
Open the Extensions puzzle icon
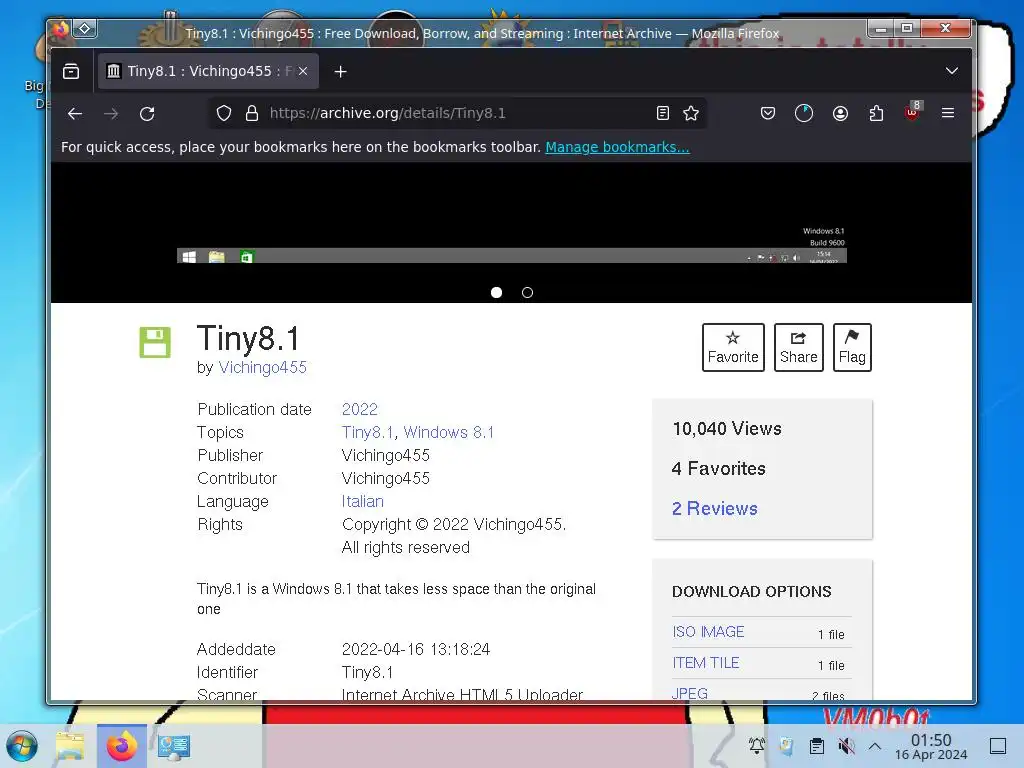[876, 114]
